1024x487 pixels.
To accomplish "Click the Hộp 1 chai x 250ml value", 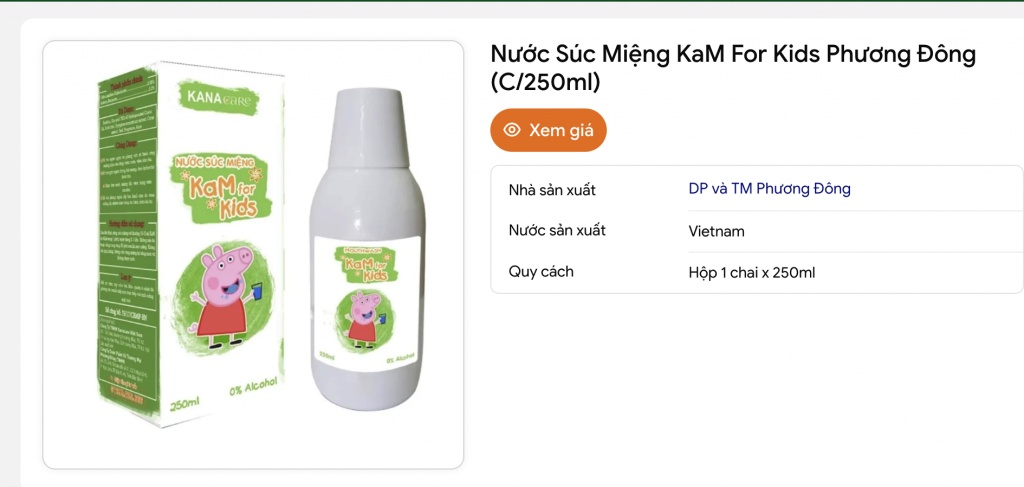I will 751,272.
